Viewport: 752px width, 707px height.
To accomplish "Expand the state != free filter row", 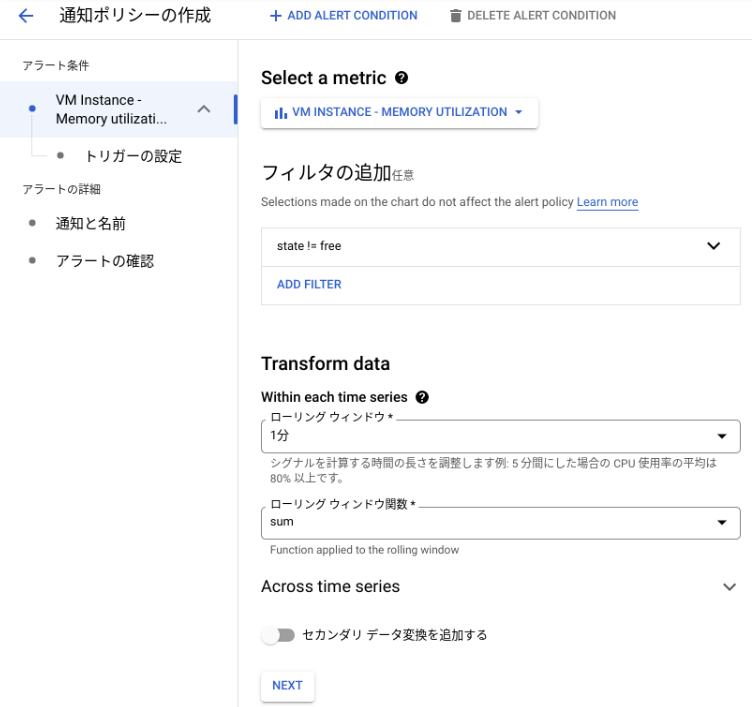I will click(500, 246).
